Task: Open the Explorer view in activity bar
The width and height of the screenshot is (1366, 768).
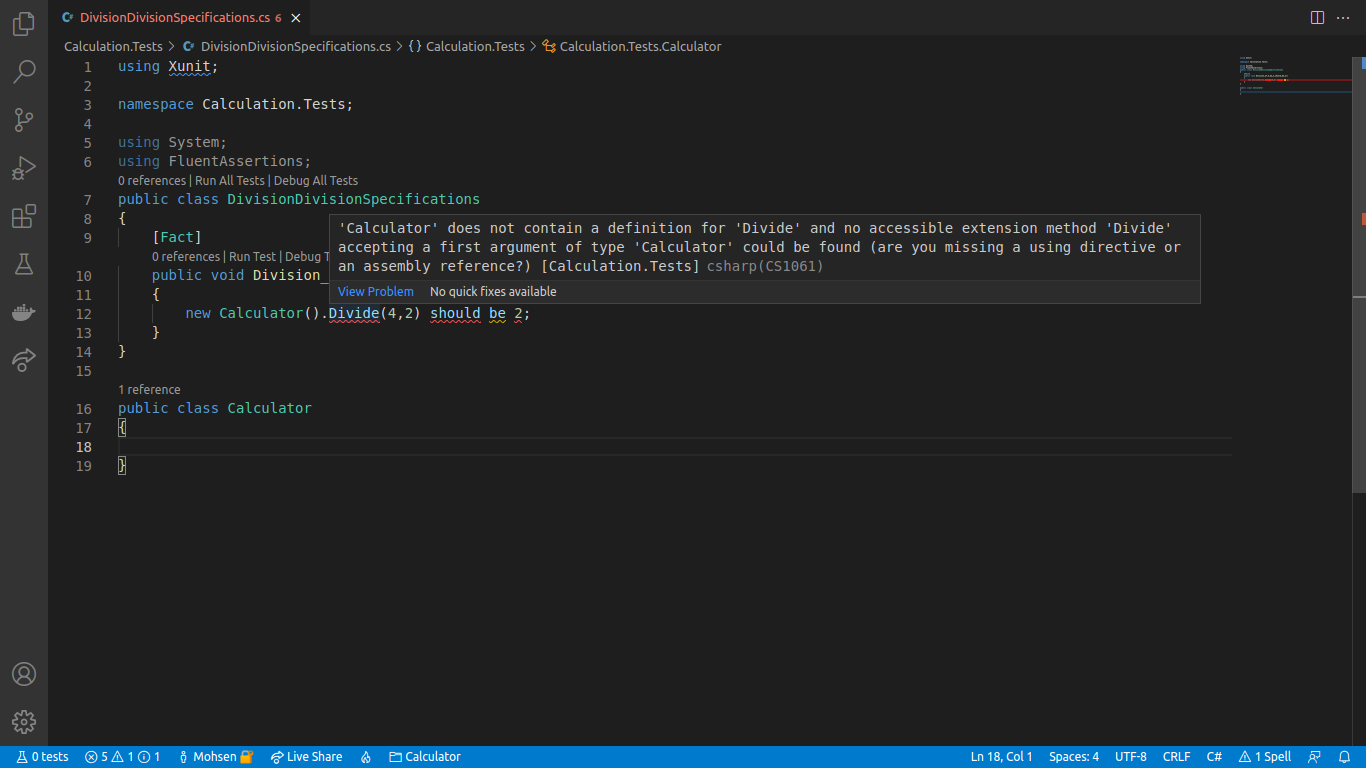Action: pyautogui.click(x=24, y=24)
